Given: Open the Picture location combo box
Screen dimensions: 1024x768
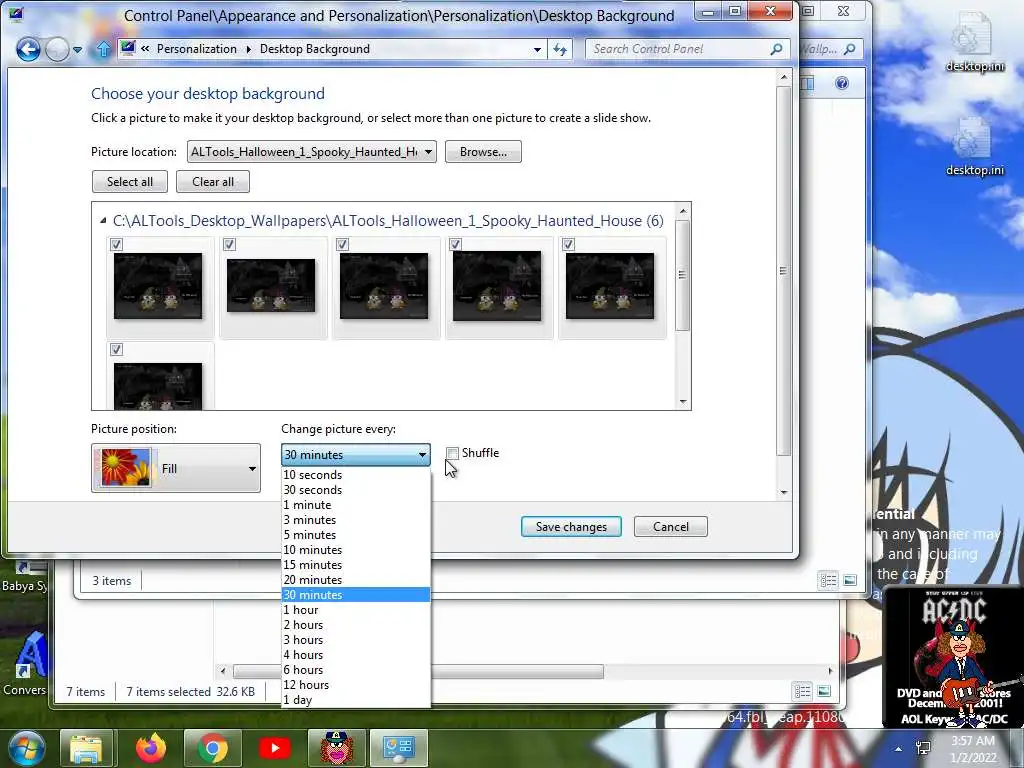Looking at the screenshot, I should (x=312, y=152).
